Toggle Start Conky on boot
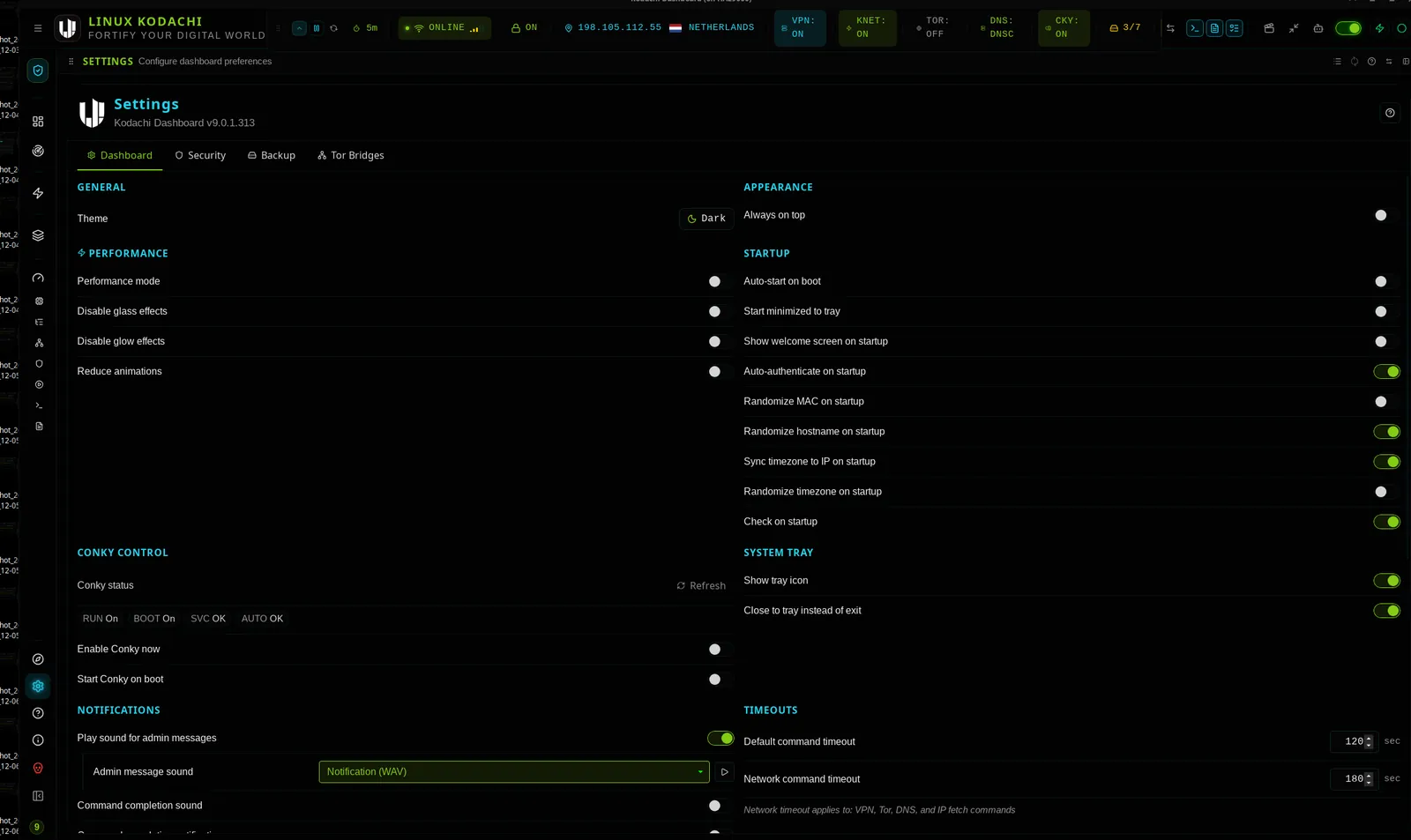The width and height of the screenshot is (1411, 840). point(720,679)
